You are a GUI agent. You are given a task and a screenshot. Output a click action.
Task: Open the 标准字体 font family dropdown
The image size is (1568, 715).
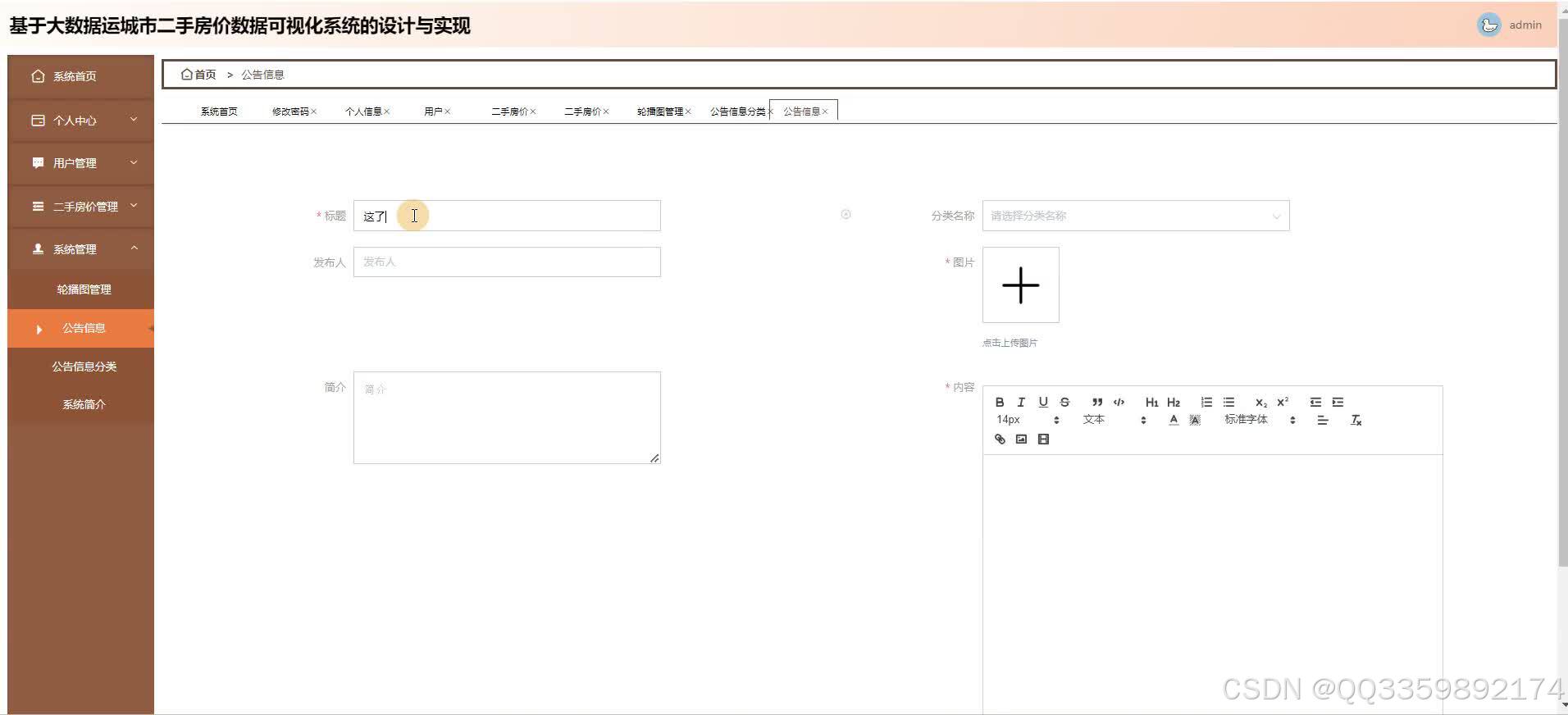pos(1260,420)
